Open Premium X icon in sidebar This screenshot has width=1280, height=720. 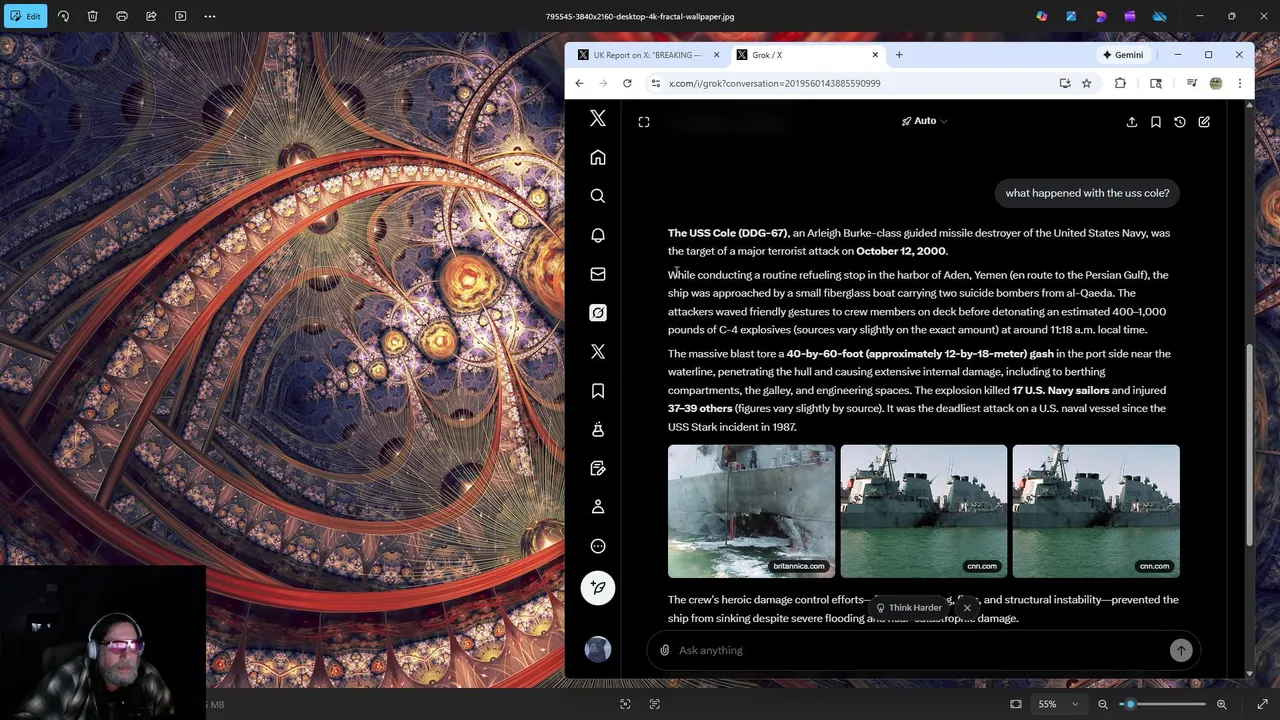click(598, 352)
